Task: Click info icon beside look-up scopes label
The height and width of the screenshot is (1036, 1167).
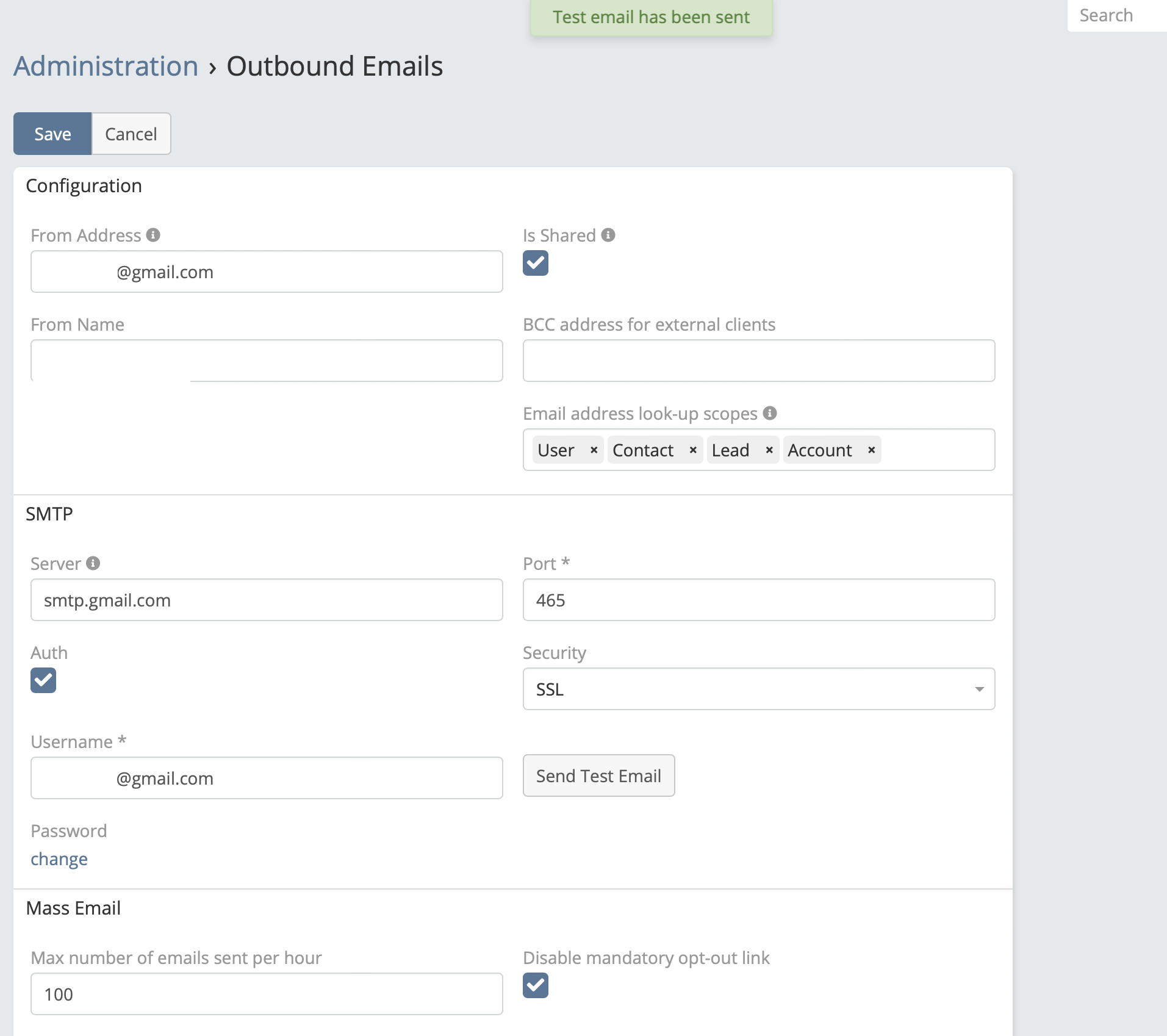Action: coord(770,413)
